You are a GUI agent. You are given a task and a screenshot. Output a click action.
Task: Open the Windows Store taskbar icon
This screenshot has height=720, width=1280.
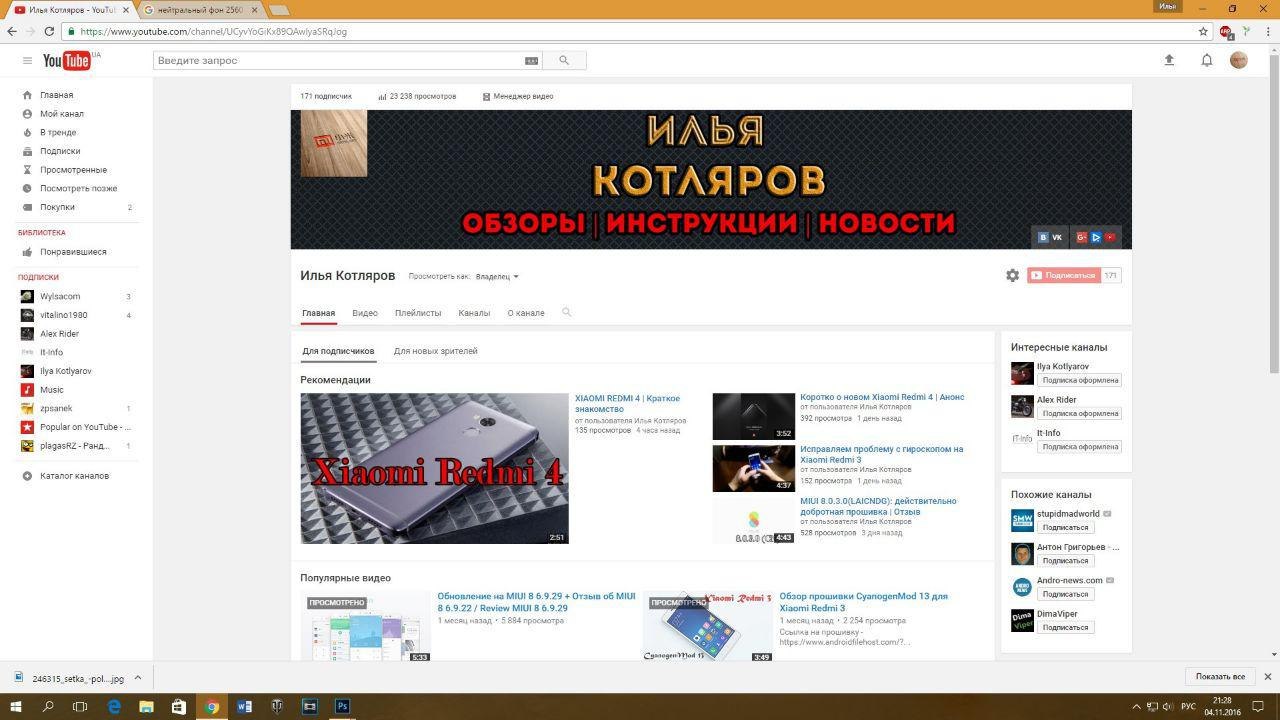coord(179,706)
